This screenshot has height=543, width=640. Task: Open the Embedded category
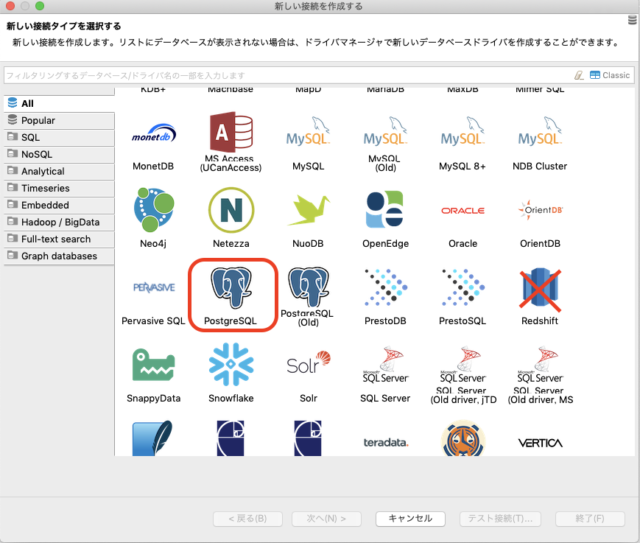59,205
